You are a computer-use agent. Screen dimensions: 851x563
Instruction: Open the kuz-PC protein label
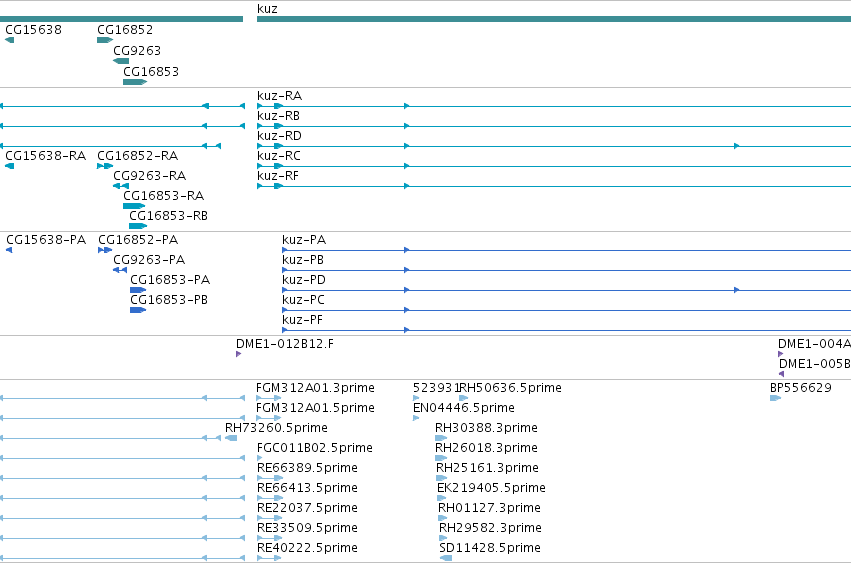click(303, 300)
